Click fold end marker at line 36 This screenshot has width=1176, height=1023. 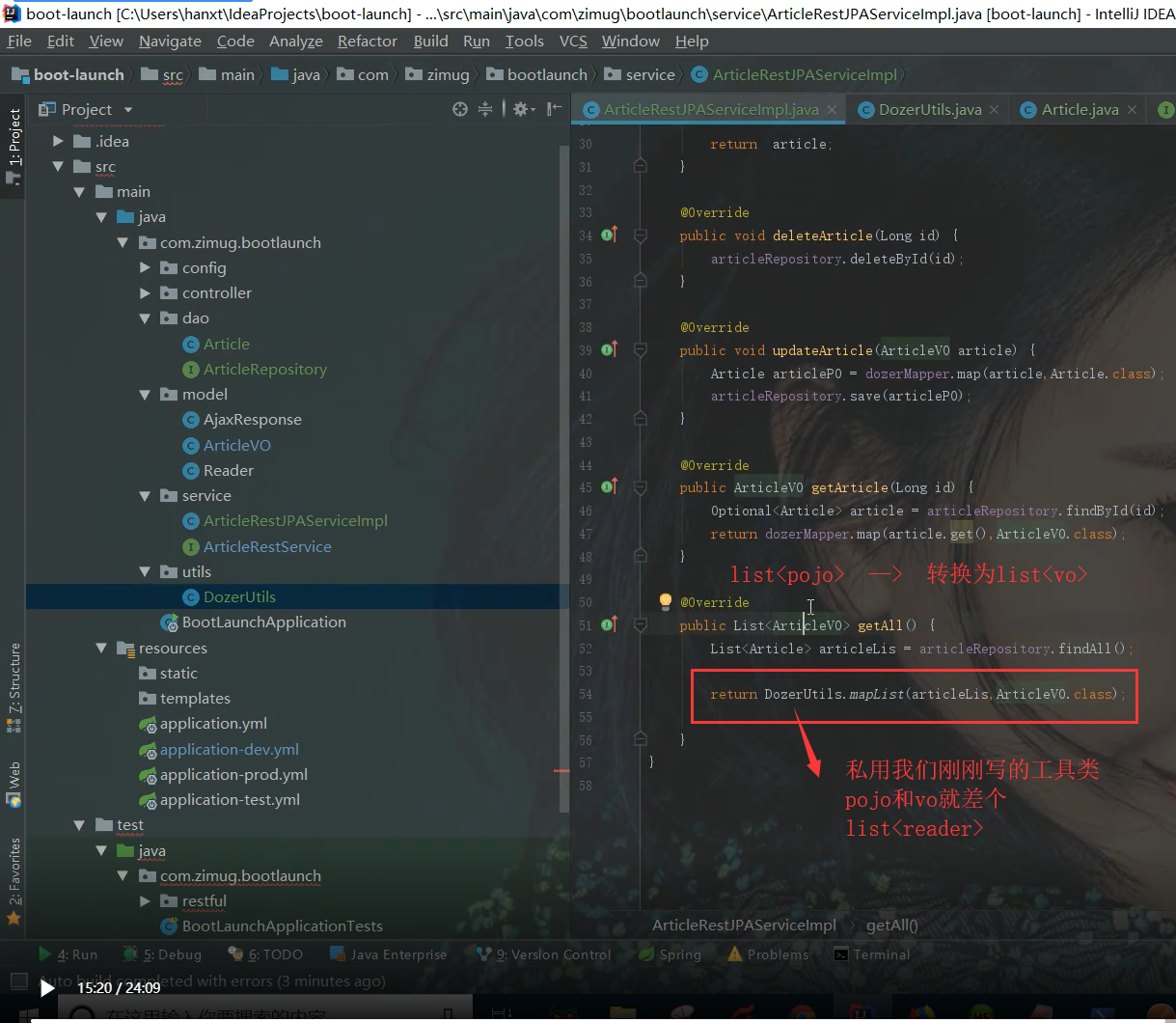640,281
